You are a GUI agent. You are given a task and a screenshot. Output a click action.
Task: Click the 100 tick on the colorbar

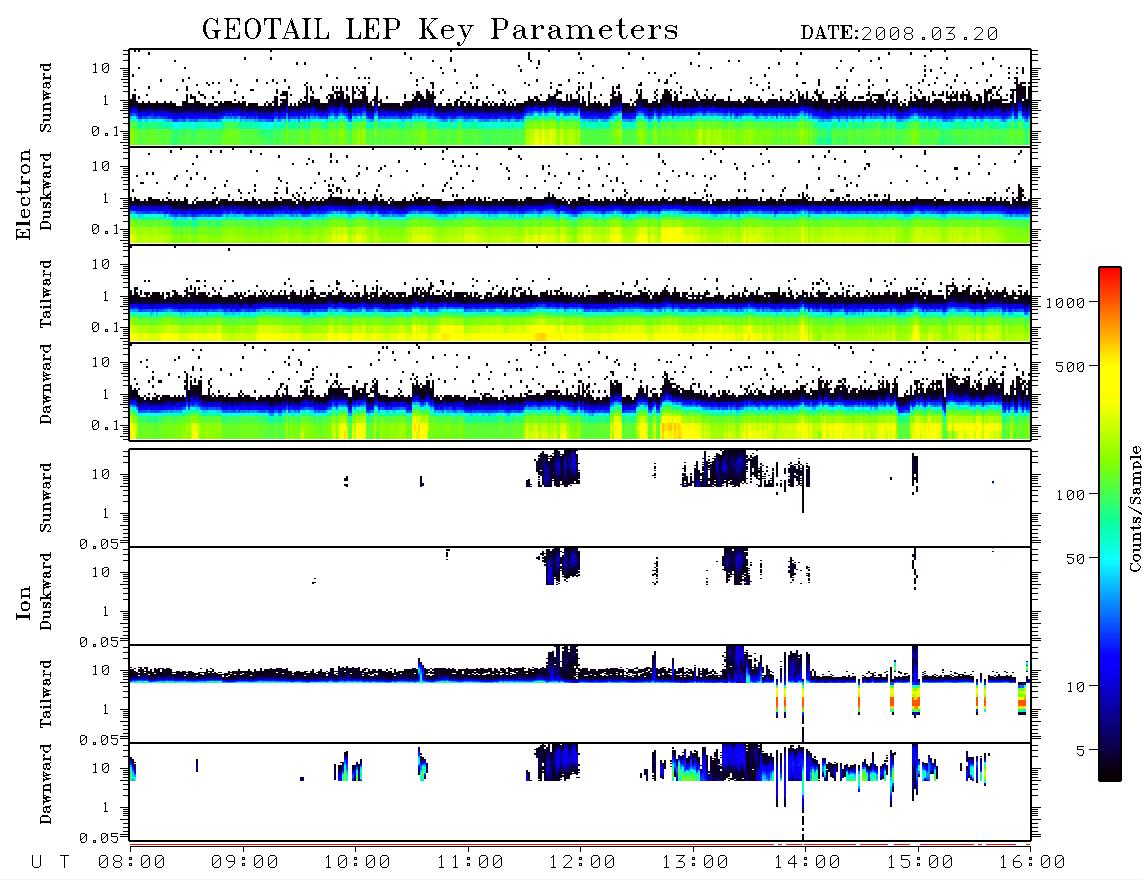pyautogui.click(x=1070, y=495)
